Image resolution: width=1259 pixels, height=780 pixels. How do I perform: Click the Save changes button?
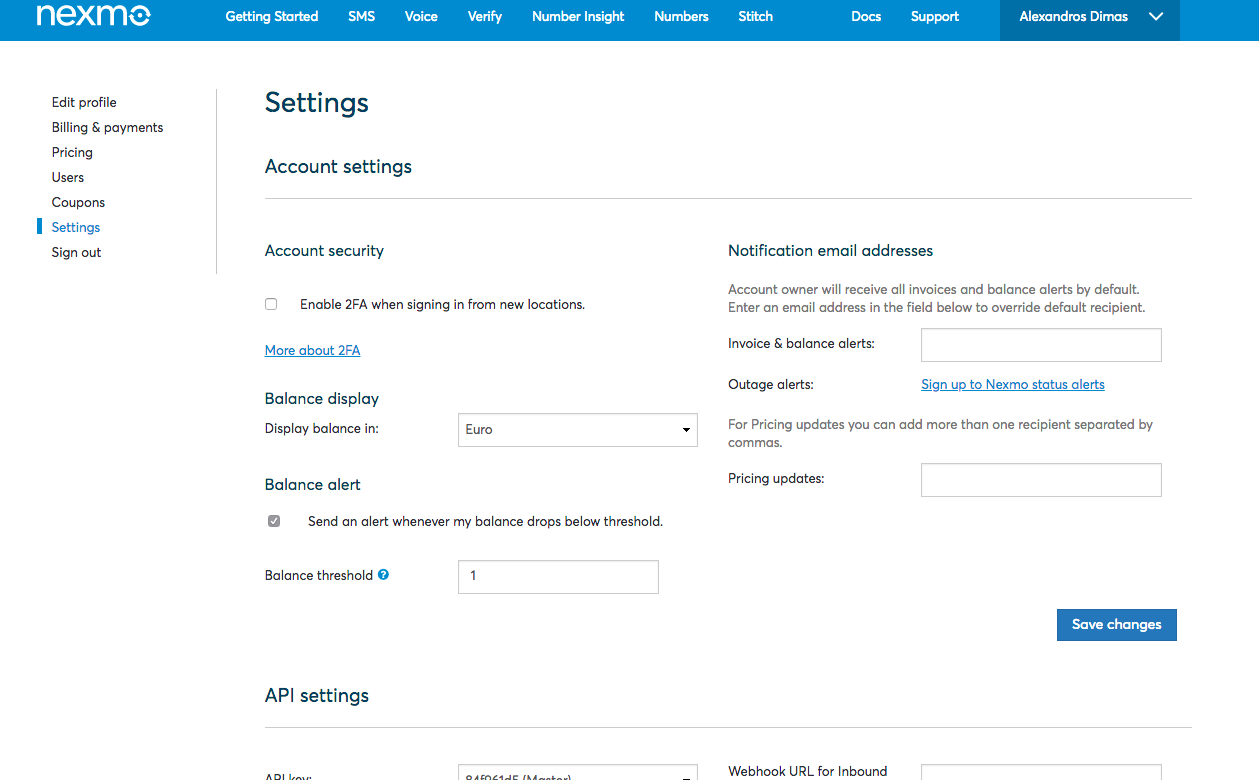(x=1116, y=624)
